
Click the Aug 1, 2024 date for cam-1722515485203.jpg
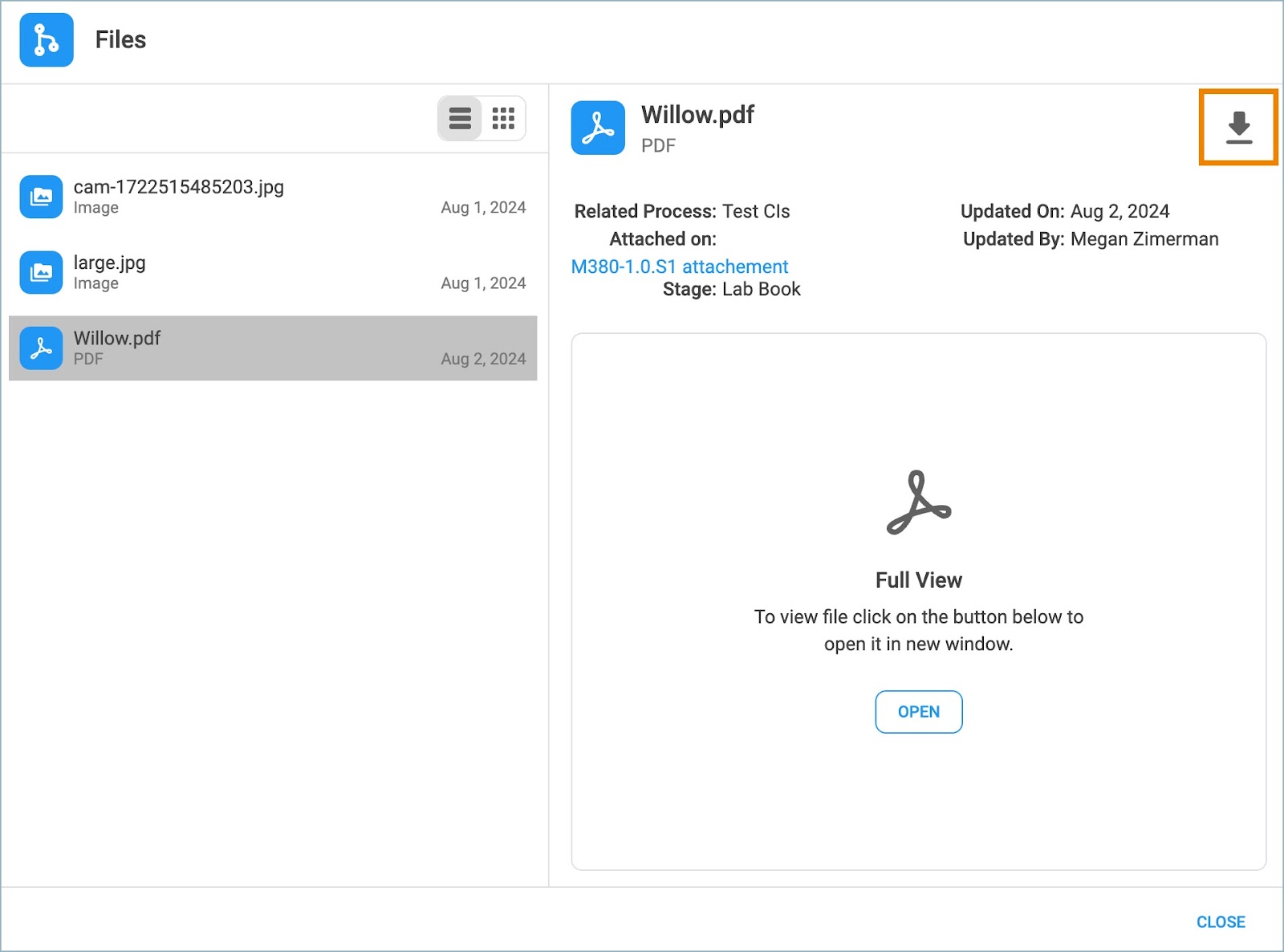[x=483, y=208]
